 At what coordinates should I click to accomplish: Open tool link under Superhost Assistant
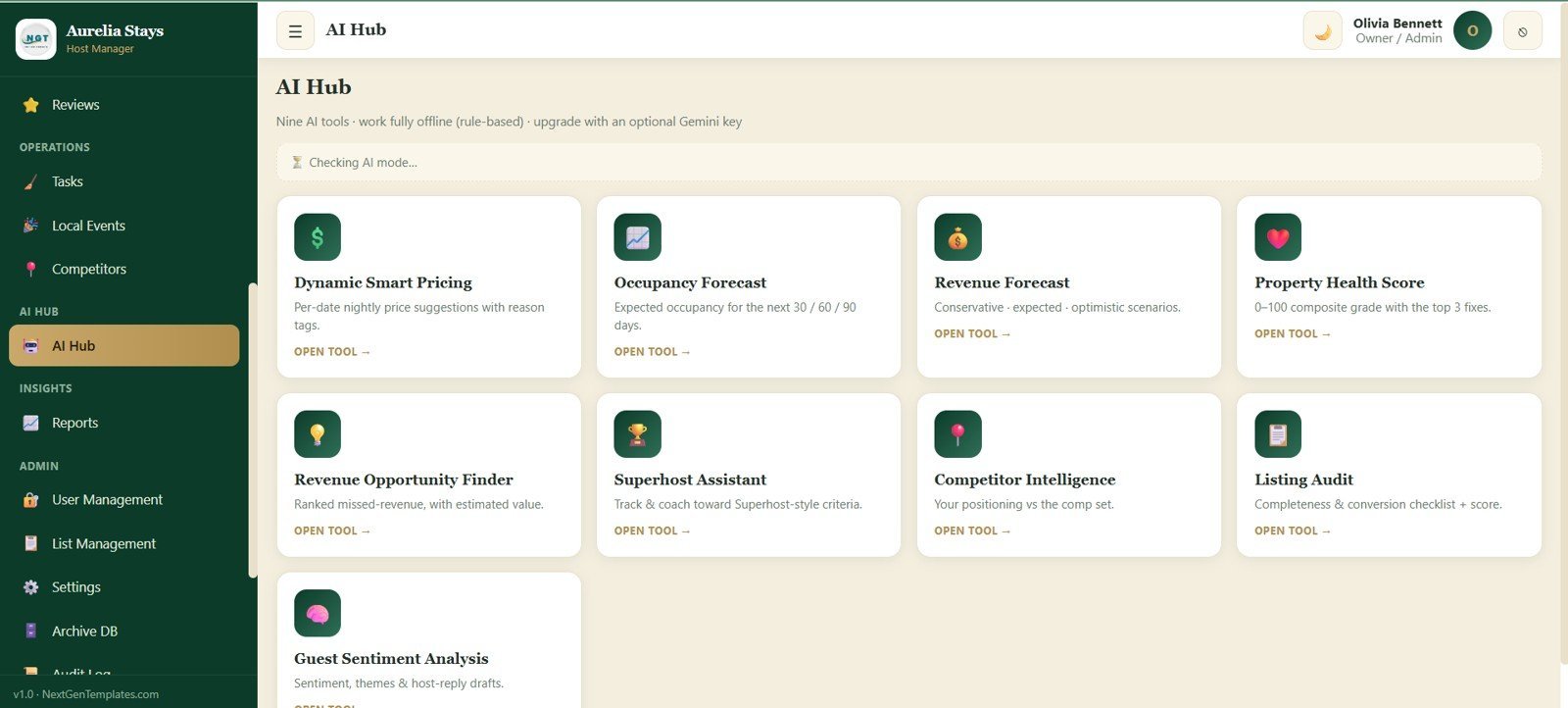tap(653, 531)
